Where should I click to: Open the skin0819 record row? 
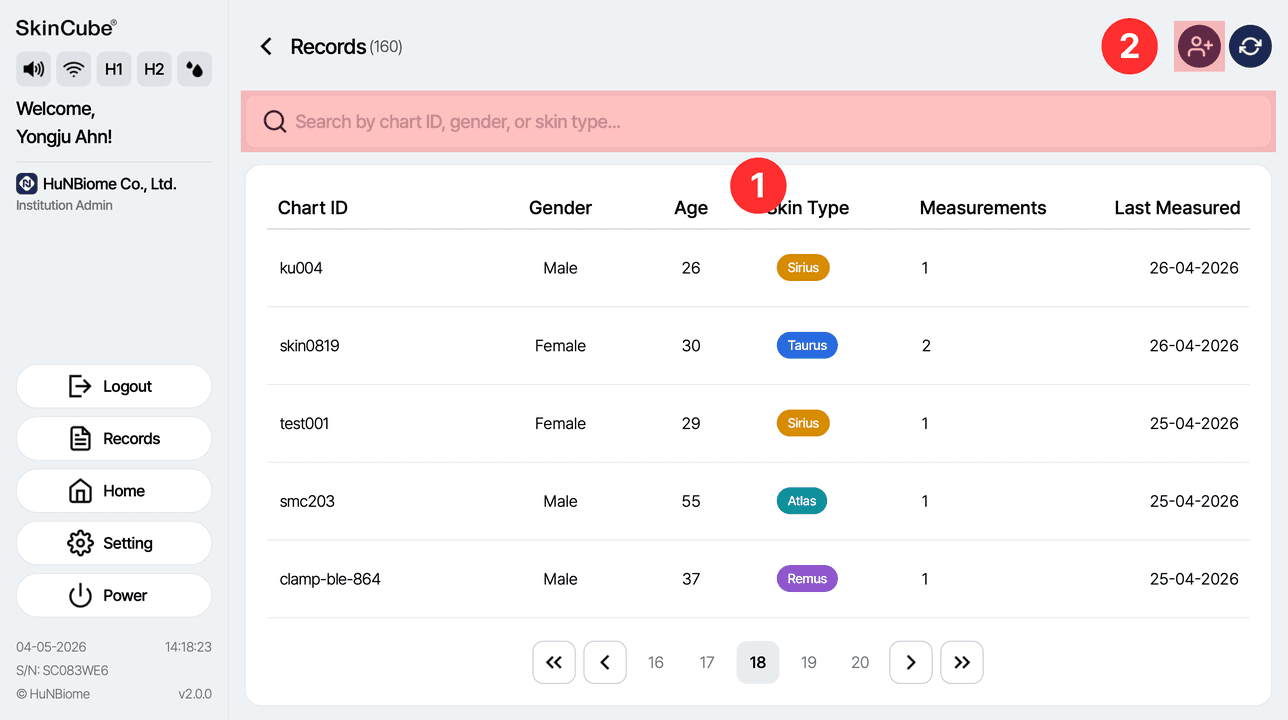pos(758,346)
